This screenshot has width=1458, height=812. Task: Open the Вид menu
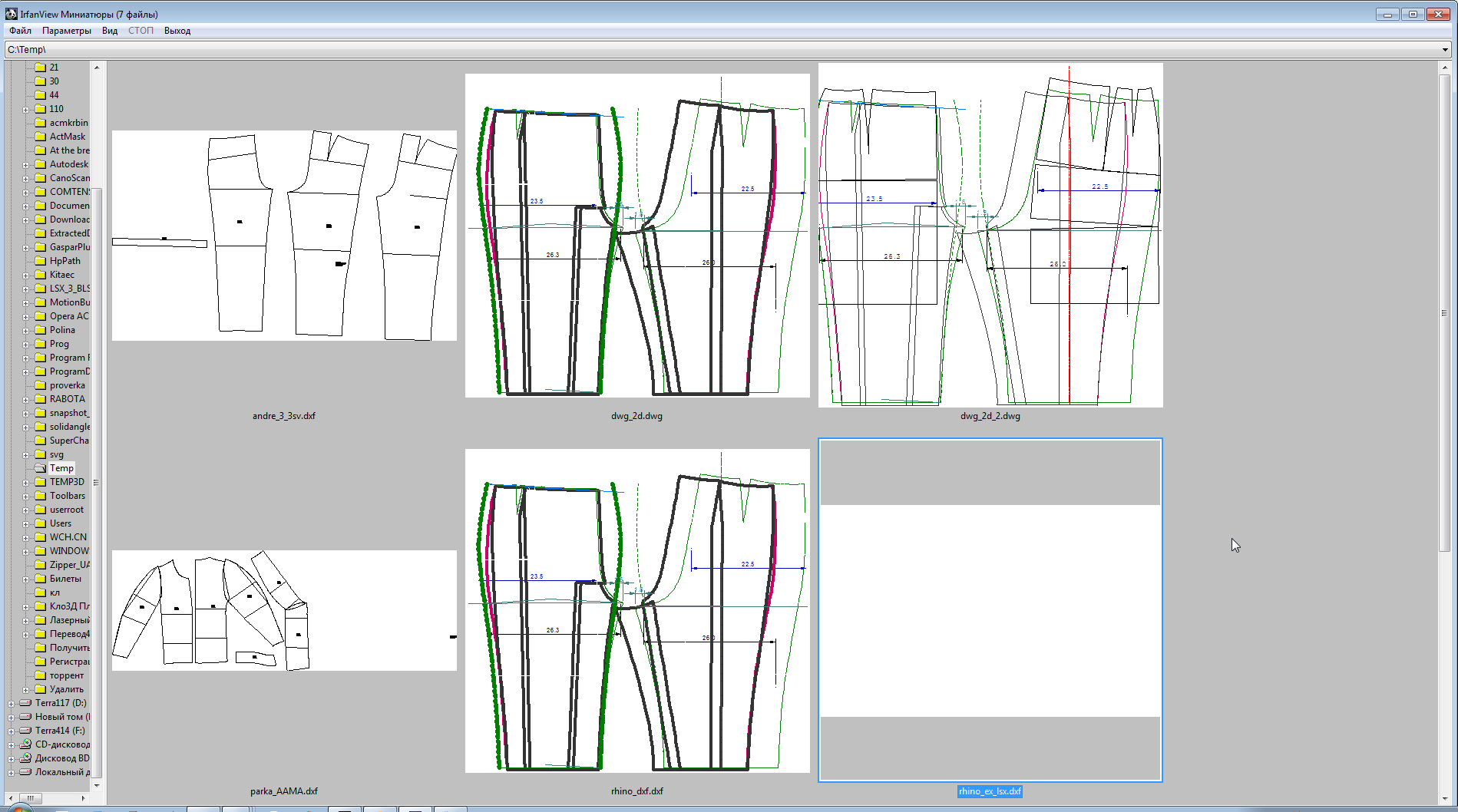[x=110, y=31]
